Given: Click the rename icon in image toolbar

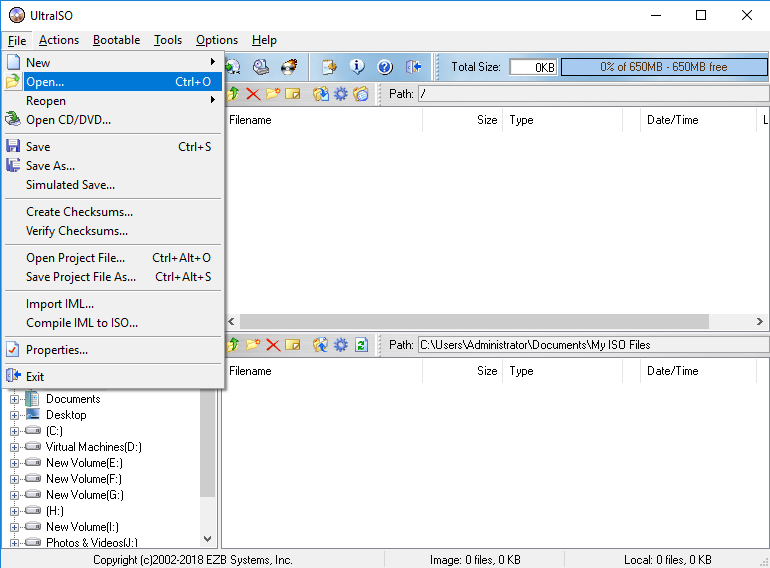Looking at the screenshot, I should tap(293, 93).
